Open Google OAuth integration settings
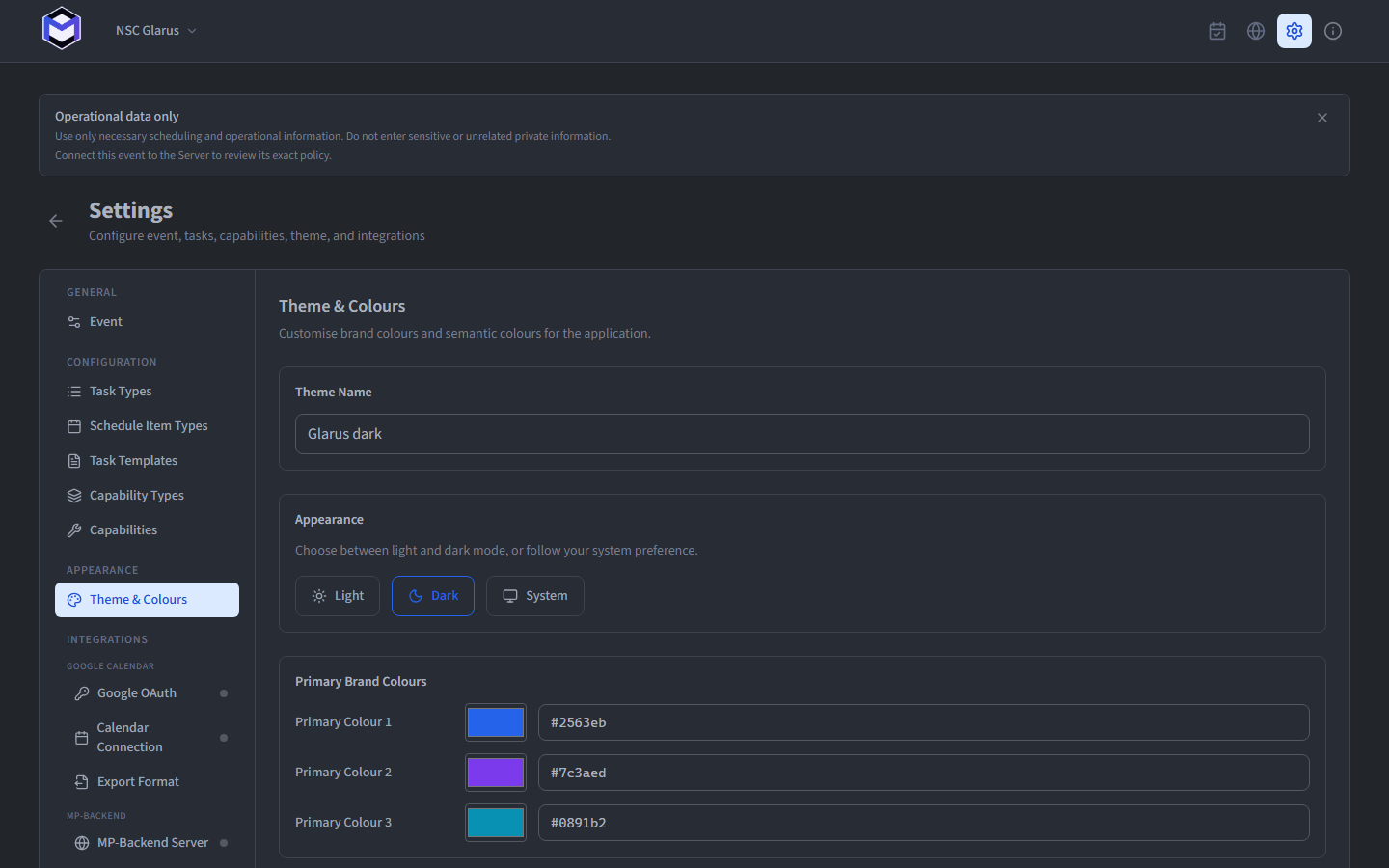 [x=150, y=693]
